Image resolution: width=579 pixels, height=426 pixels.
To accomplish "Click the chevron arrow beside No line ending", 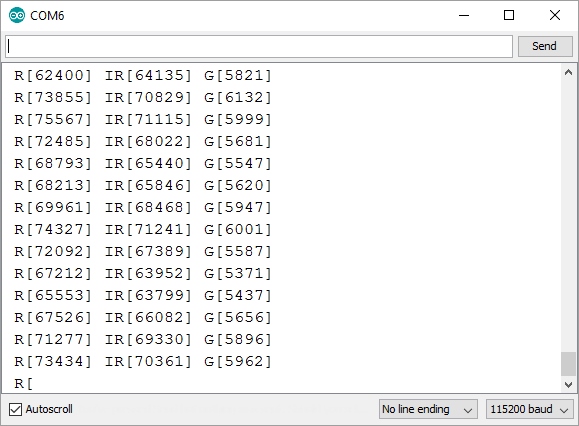I will coord(467,410).
